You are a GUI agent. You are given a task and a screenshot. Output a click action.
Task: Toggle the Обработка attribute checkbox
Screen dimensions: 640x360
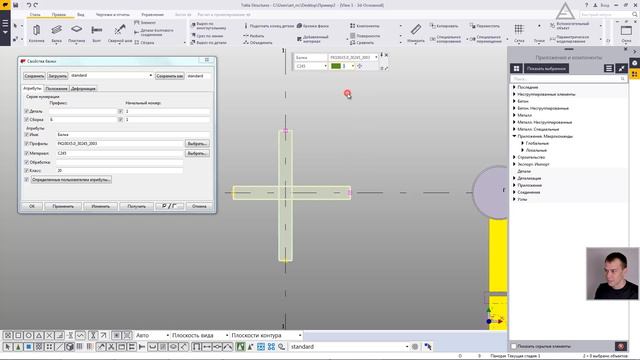point(27,162)
